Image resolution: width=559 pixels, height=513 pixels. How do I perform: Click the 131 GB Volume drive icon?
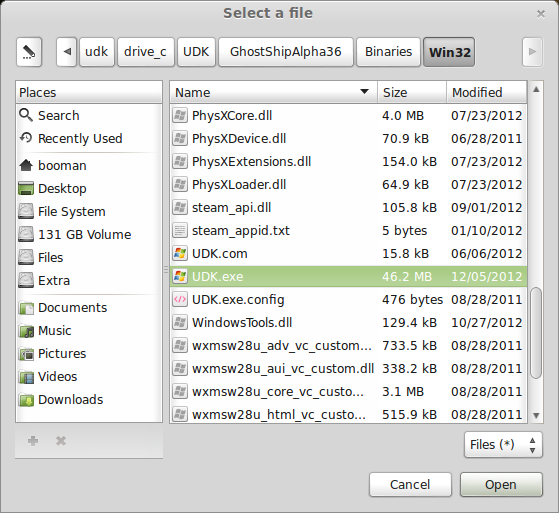coord(26,234)
